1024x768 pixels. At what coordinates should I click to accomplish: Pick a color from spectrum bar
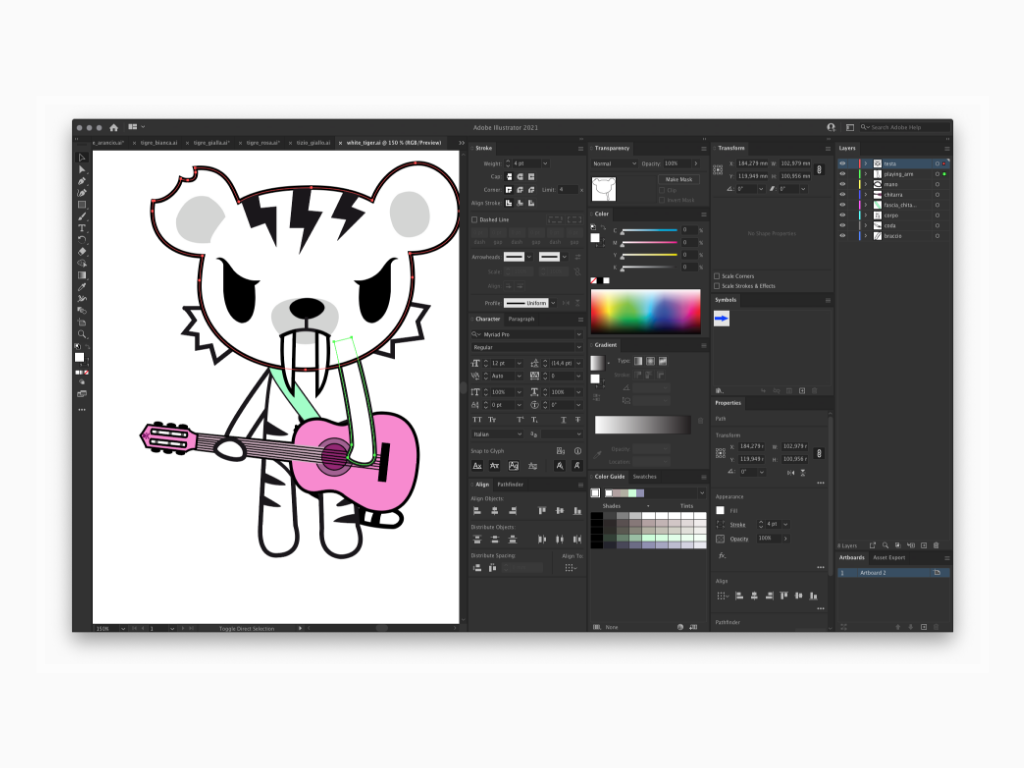645,312
